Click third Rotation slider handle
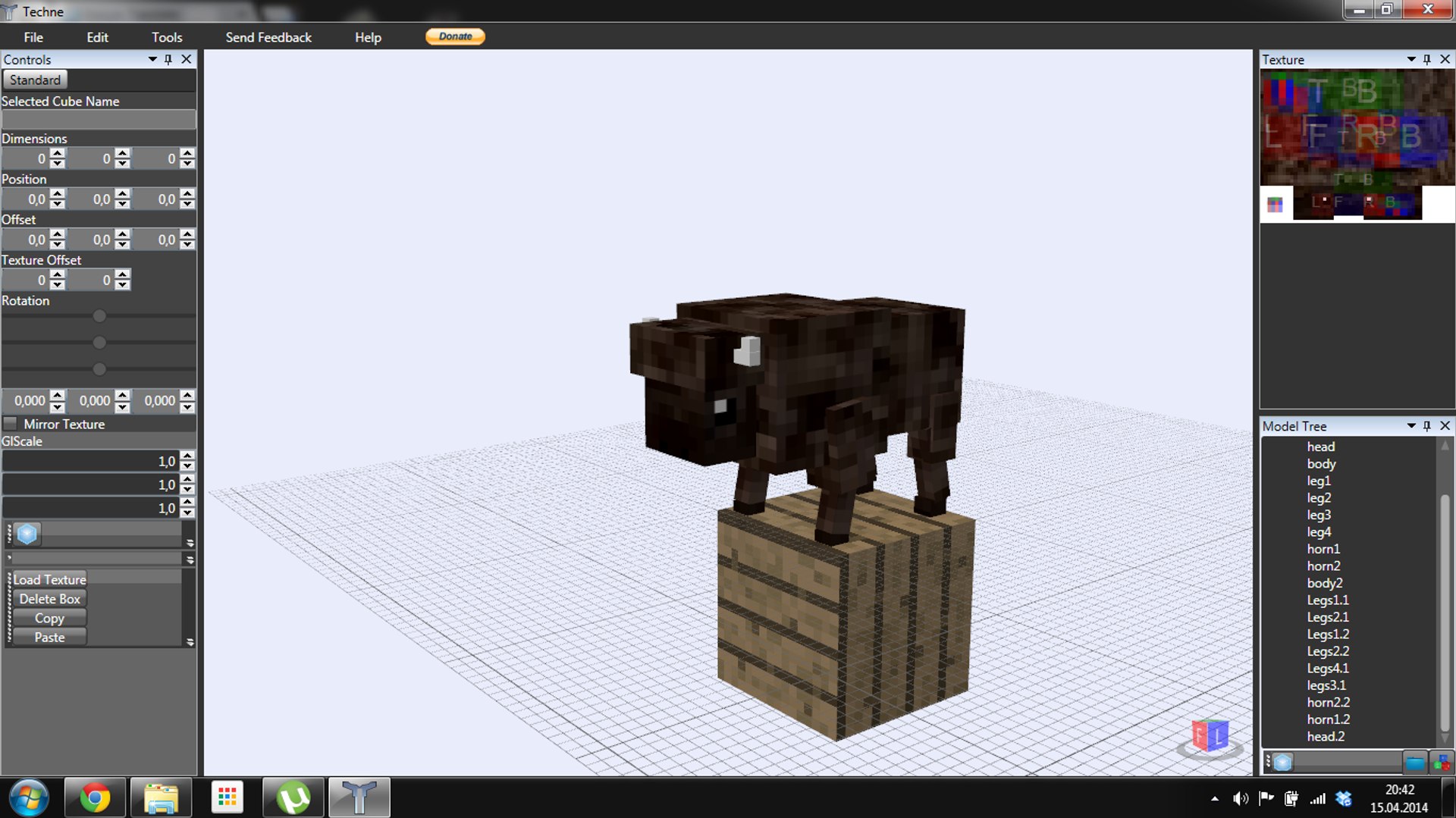1456x818 pixels. tap(99, 369)
